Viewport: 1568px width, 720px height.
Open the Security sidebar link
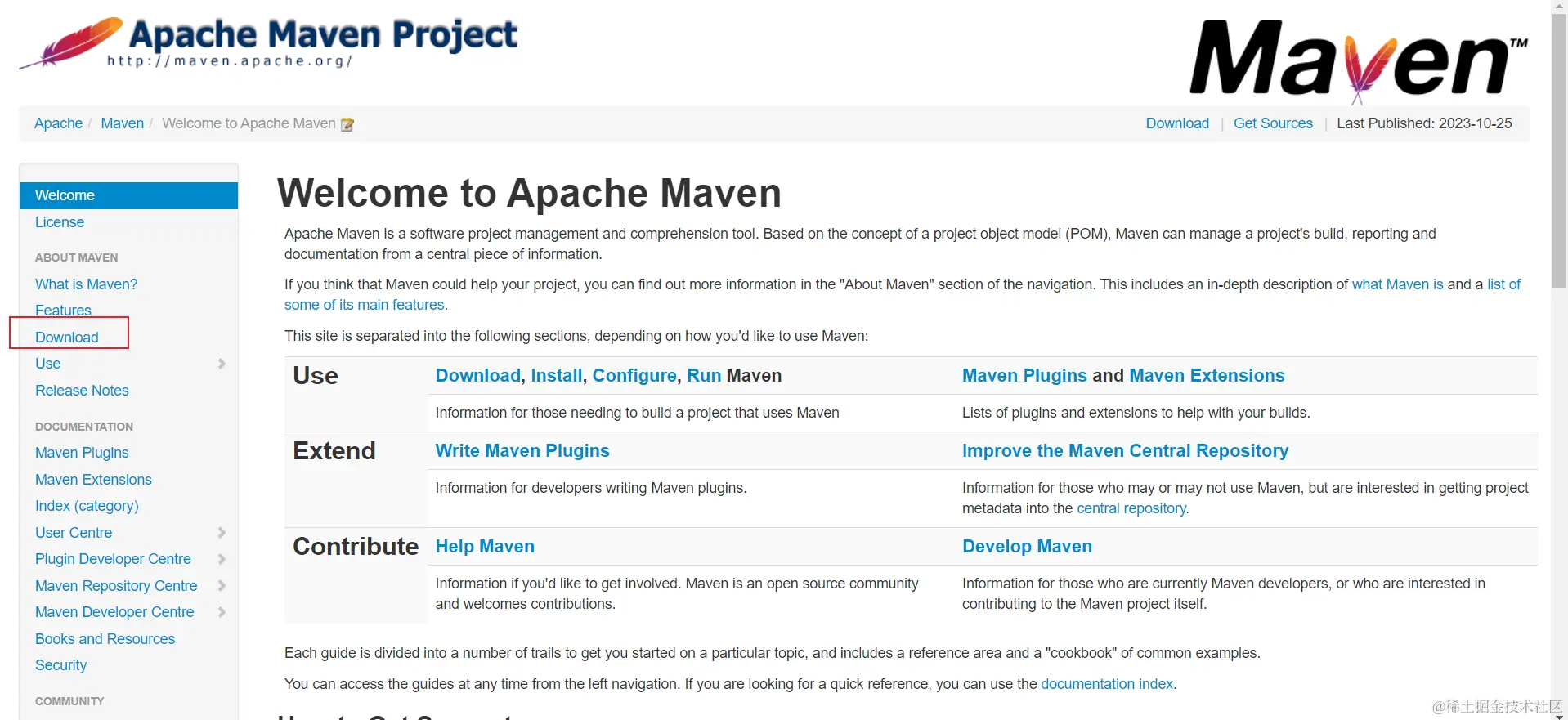[x=60, y=665]
